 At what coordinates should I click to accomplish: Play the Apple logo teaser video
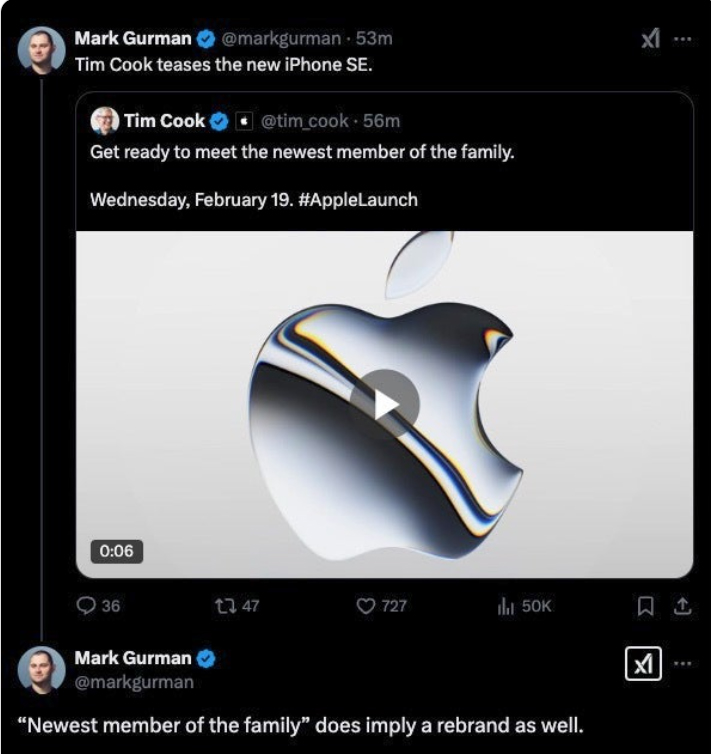[385, 403]
